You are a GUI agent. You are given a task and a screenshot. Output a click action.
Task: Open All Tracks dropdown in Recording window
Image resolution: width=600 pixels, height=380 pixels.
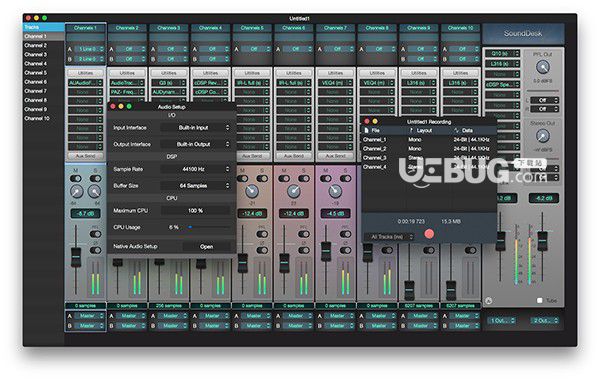[390, 237]
